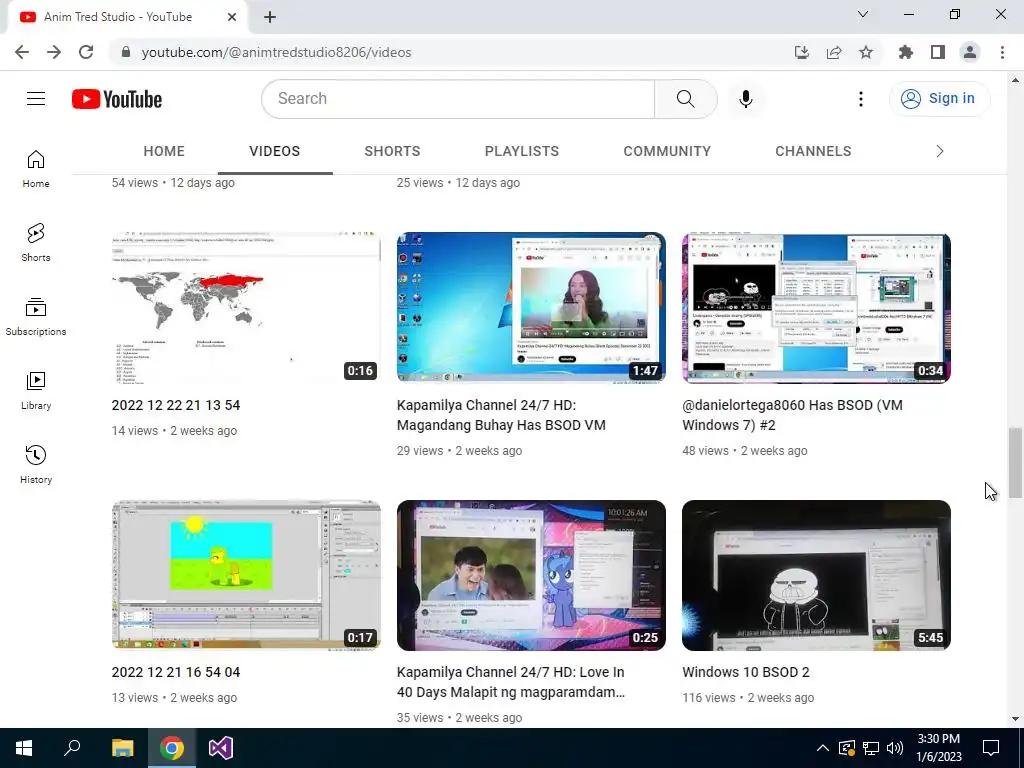Open Windows 10 BSOD 2 thumbnail

click(816, 575)
